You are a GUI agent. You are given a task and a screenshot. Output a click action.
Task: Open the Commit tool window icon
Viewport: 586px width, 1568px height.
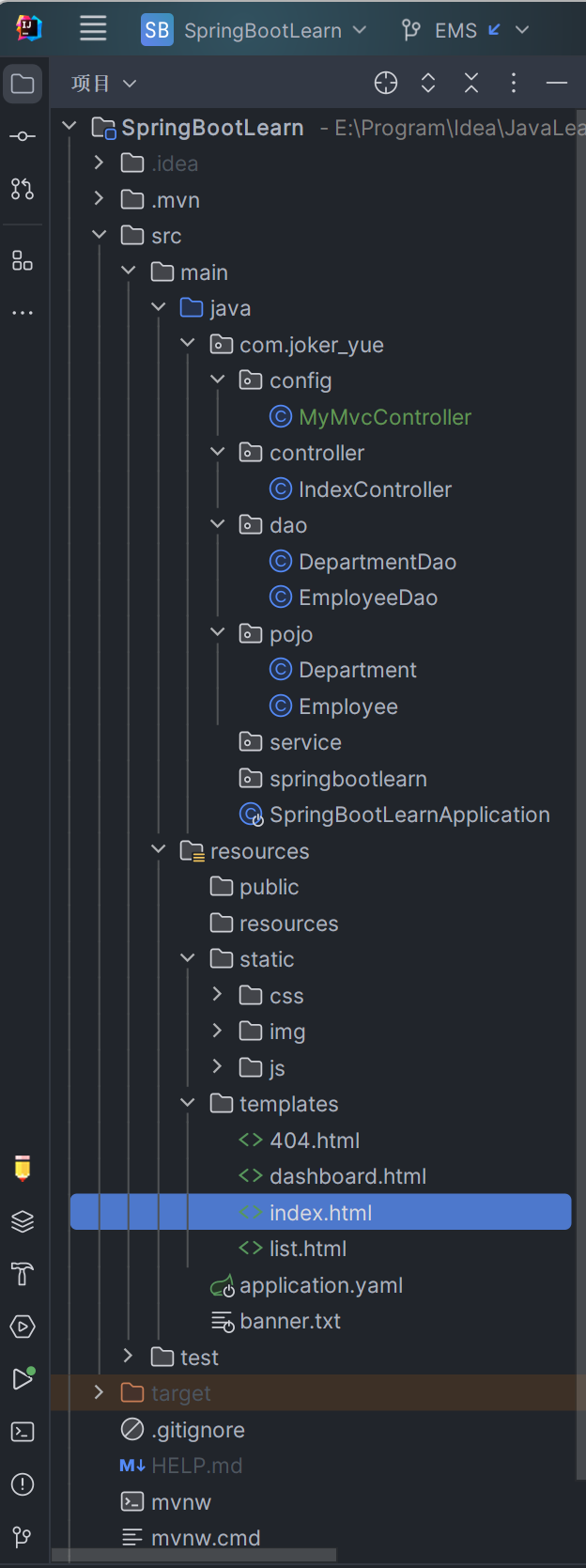pos(23,136)
